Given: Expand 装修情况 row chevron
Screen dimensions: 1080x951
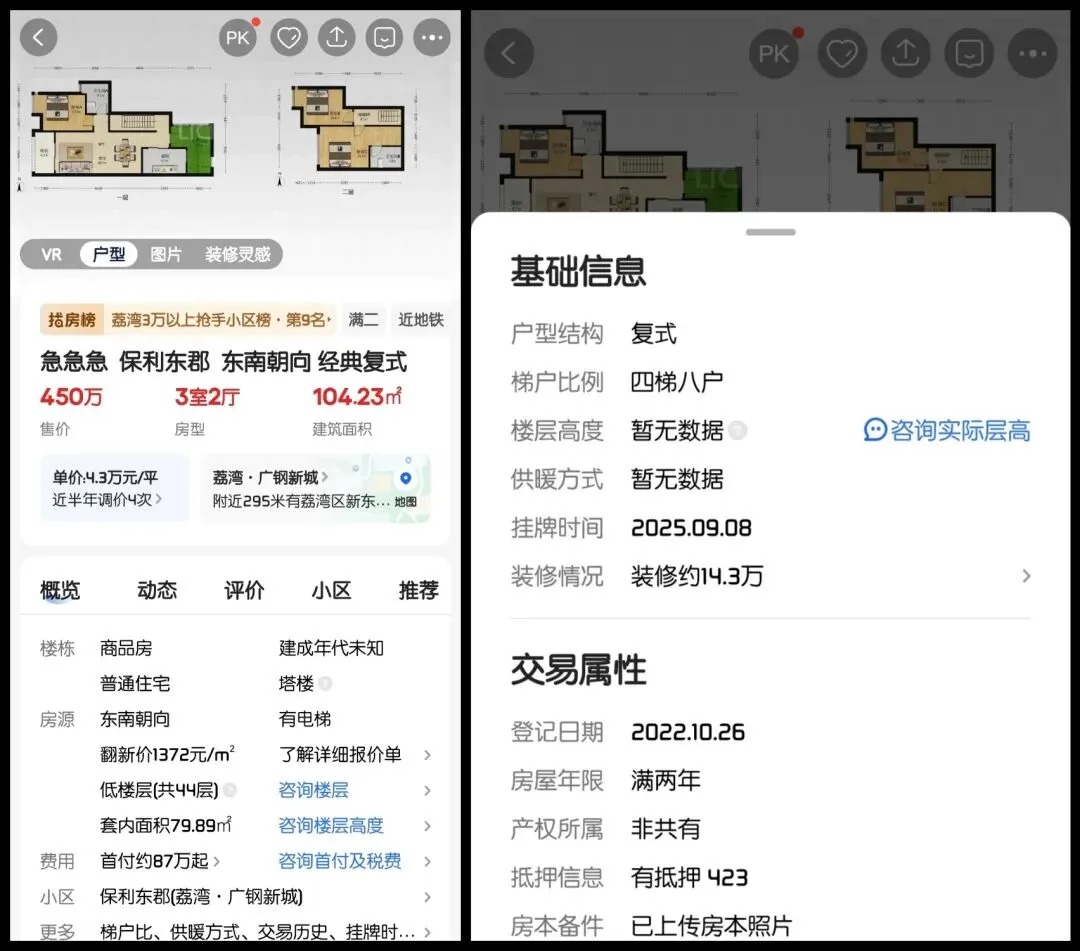Looking at the screenshot, I should [1026, 576].
